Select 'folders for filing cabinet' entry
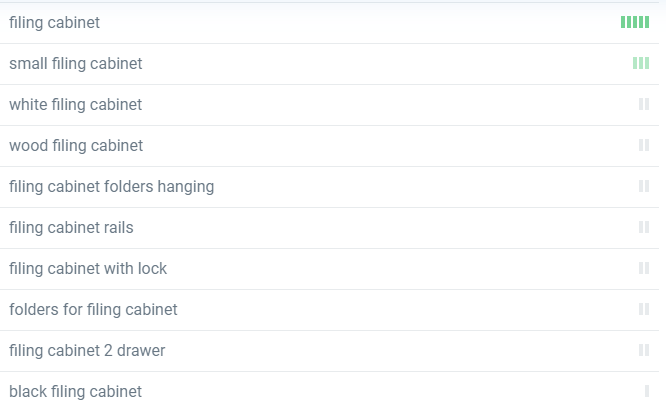The width and height of the screenshot is (666, 409). click(93, 309)
